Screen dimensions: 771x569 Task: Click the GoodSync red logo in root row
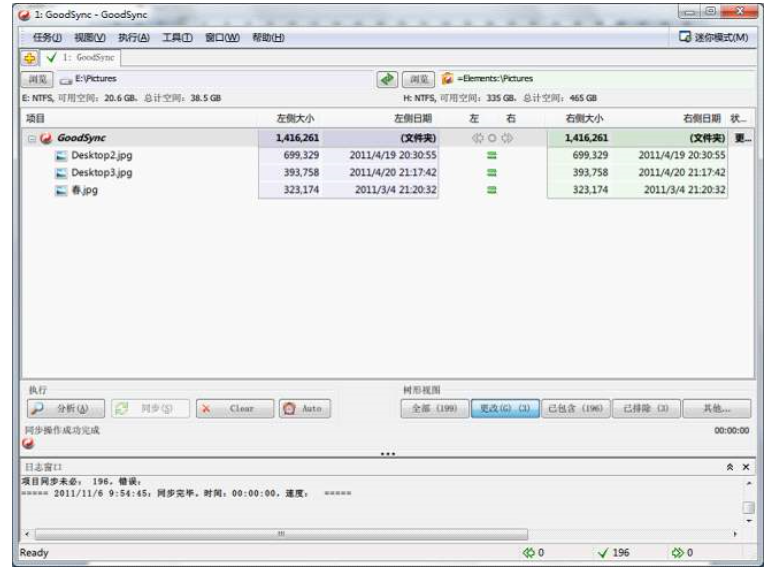[x=46, y=138]
